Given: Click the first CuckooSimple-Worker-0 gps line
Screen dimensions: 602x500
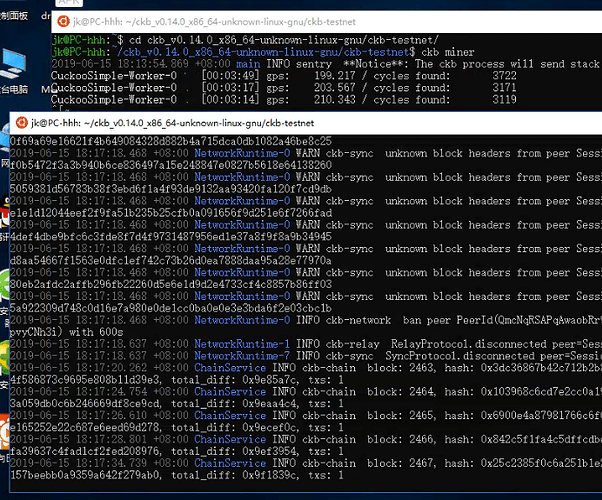Looking at the screenshot, I should [x=284, y=76].
